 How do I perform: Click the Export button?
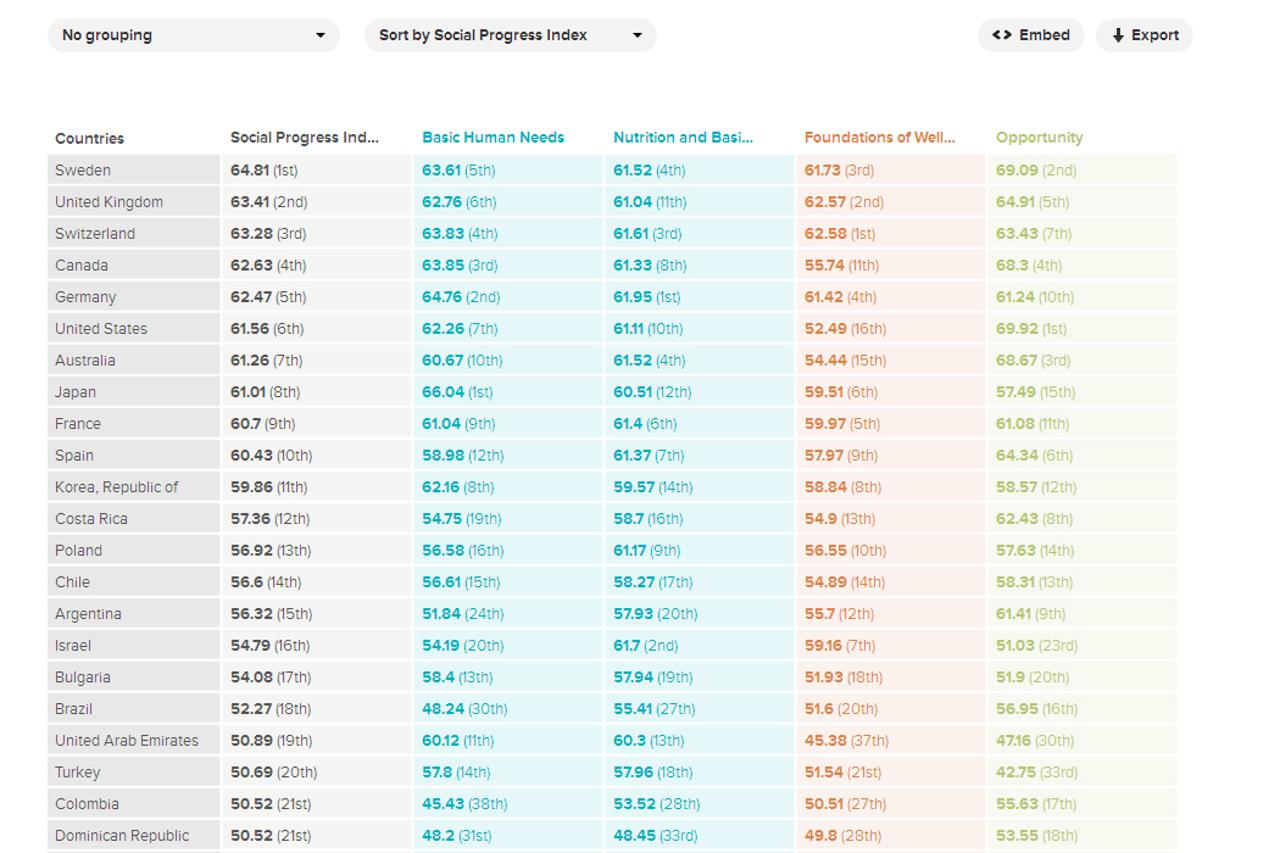pyautogui.click(x=1145, y=35)
